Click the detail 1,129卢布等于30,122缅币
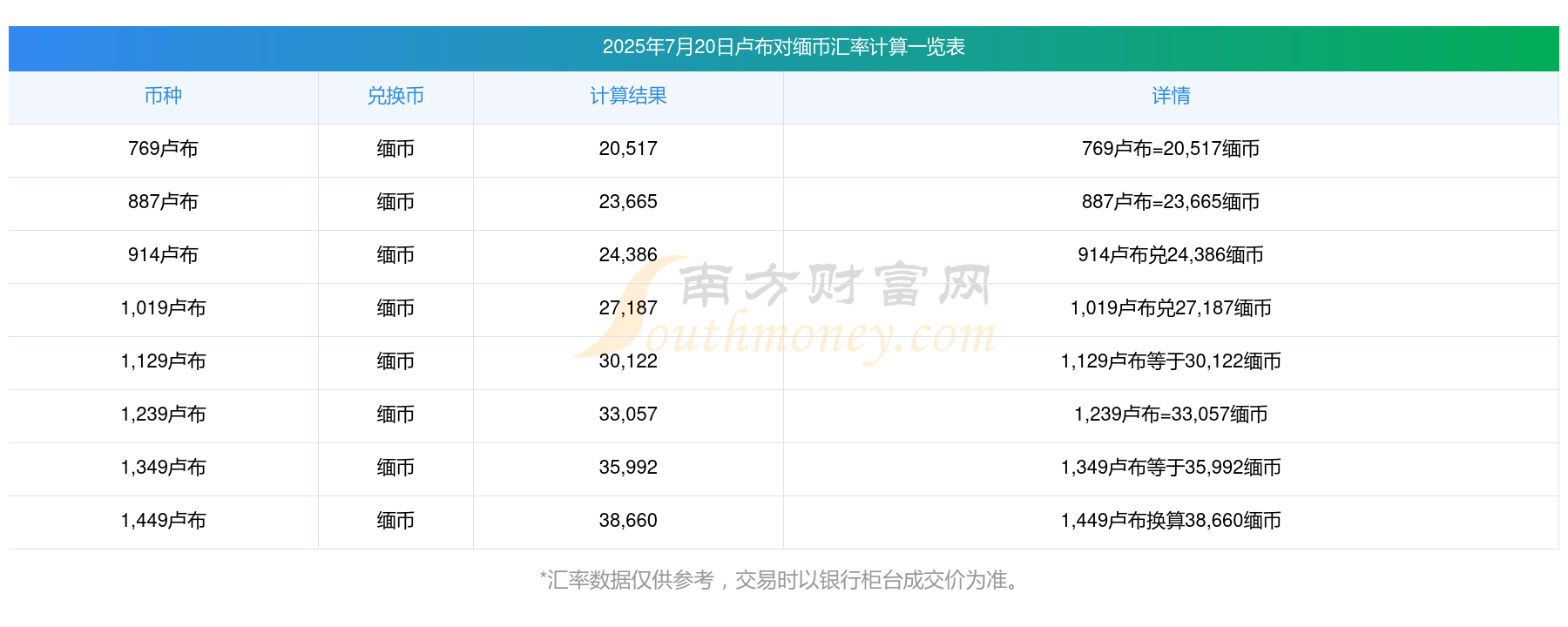Viewport: 1568px width, 627px height. (1171, 361)
